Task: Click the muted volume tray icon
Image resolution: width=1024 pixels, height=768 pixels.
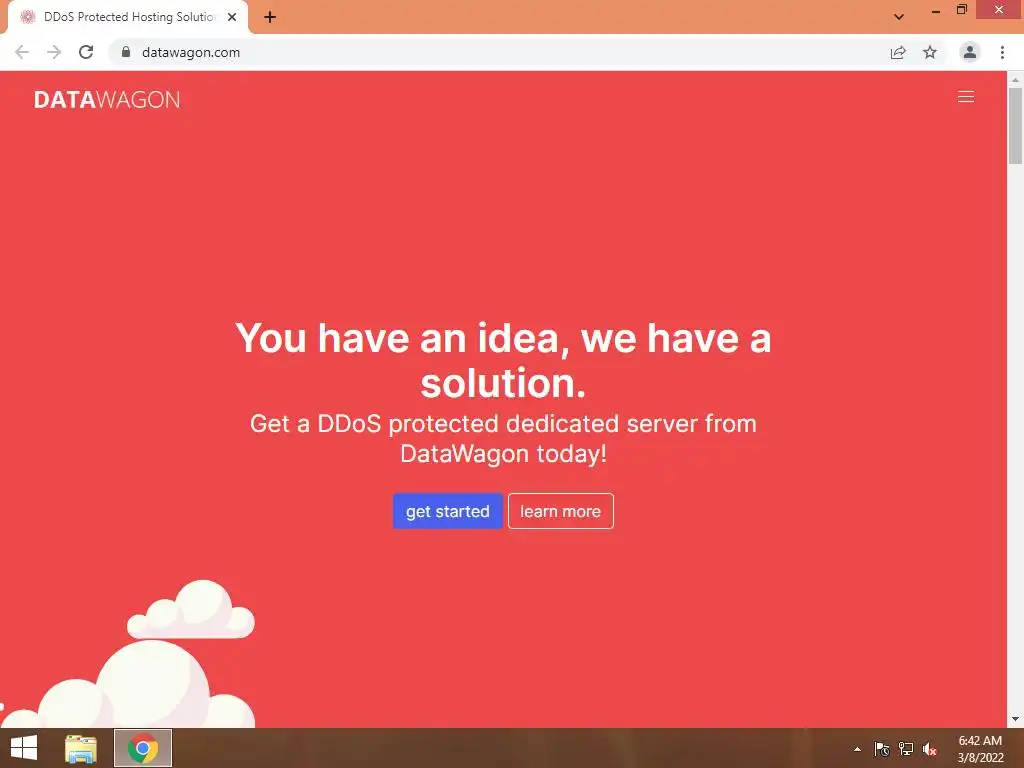Action: point(930,749)
